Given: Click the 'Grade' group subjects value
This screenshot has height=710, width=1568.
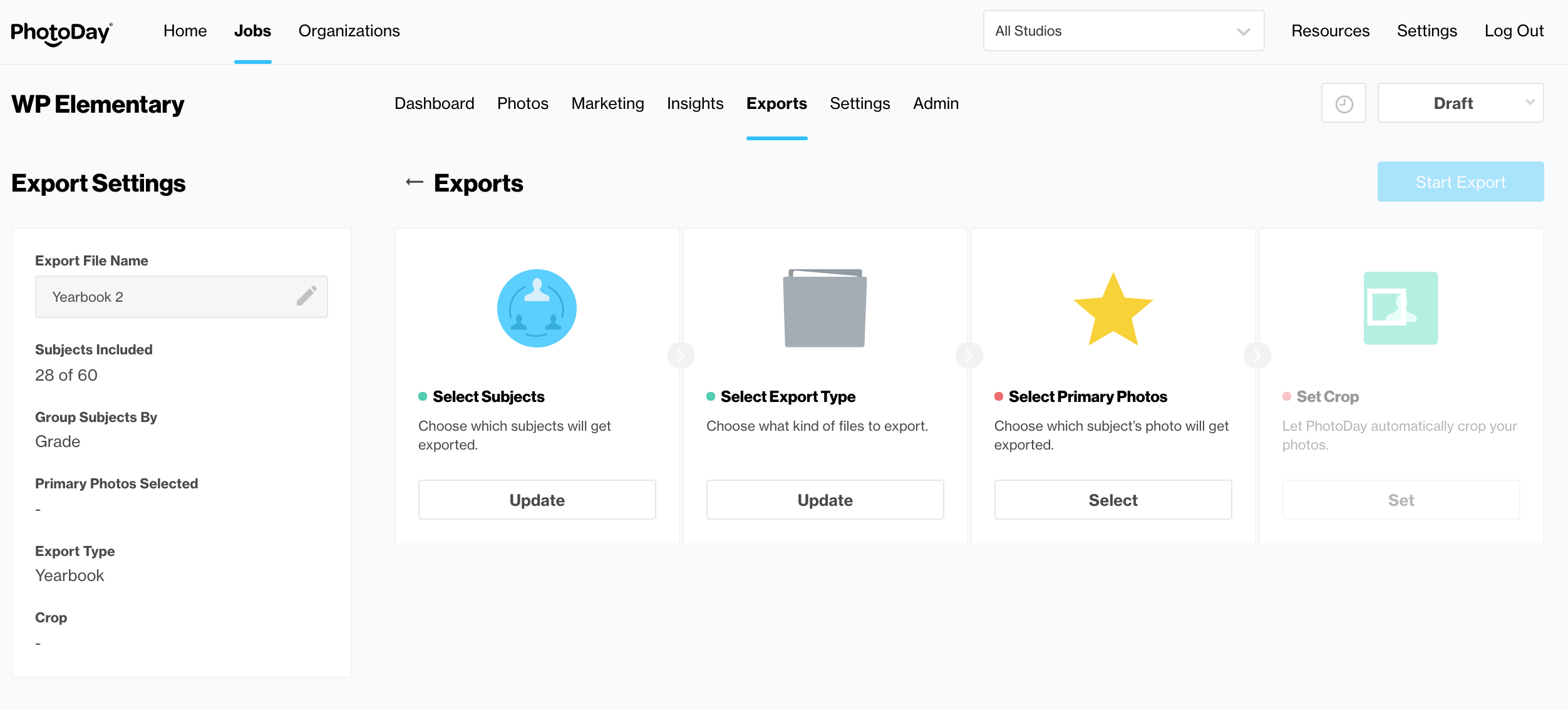Looking at the screenshot, I should (58, 441).
